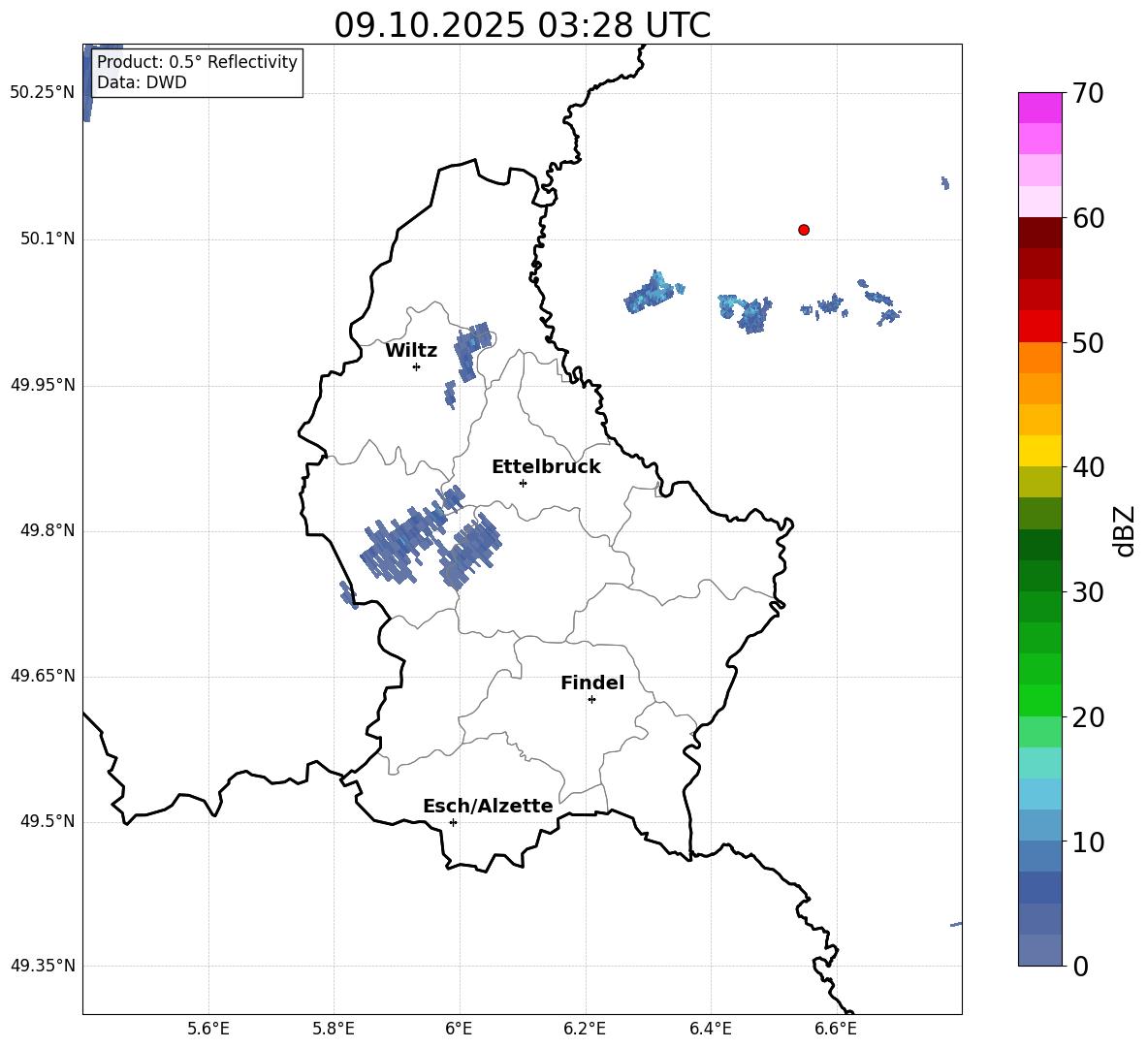Click the 5.8°E longitude label

(x=334, y=1029)
